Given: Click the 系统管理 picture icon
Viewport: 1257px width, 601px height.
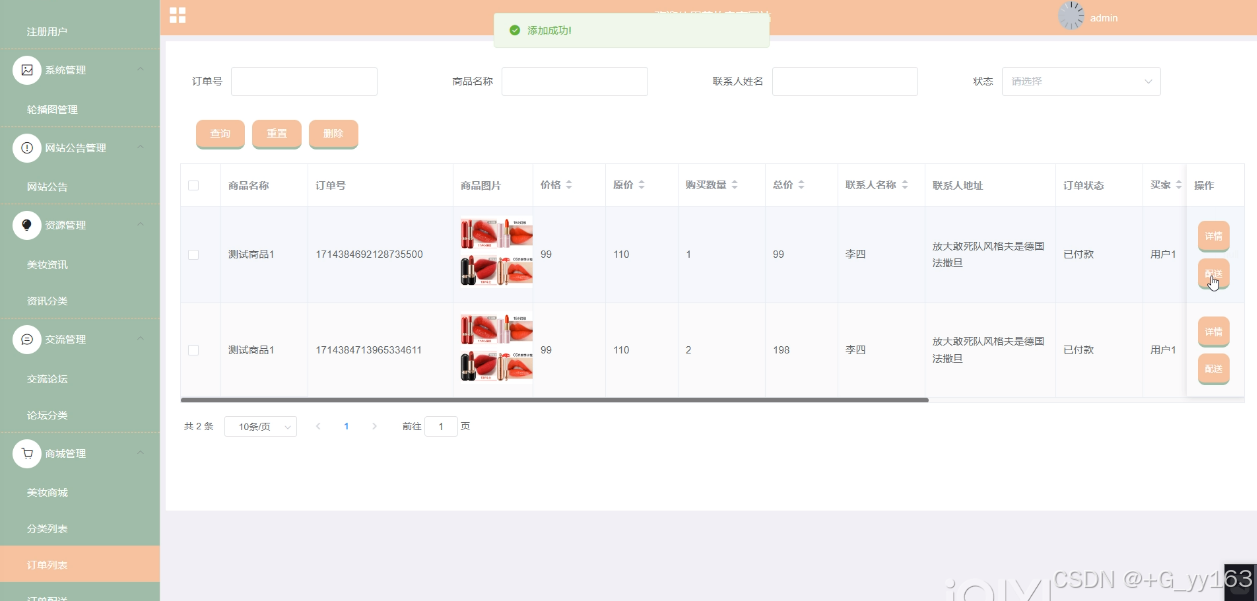Looking at the screenshot, I should pyautogui.click(x=27, y=70).
